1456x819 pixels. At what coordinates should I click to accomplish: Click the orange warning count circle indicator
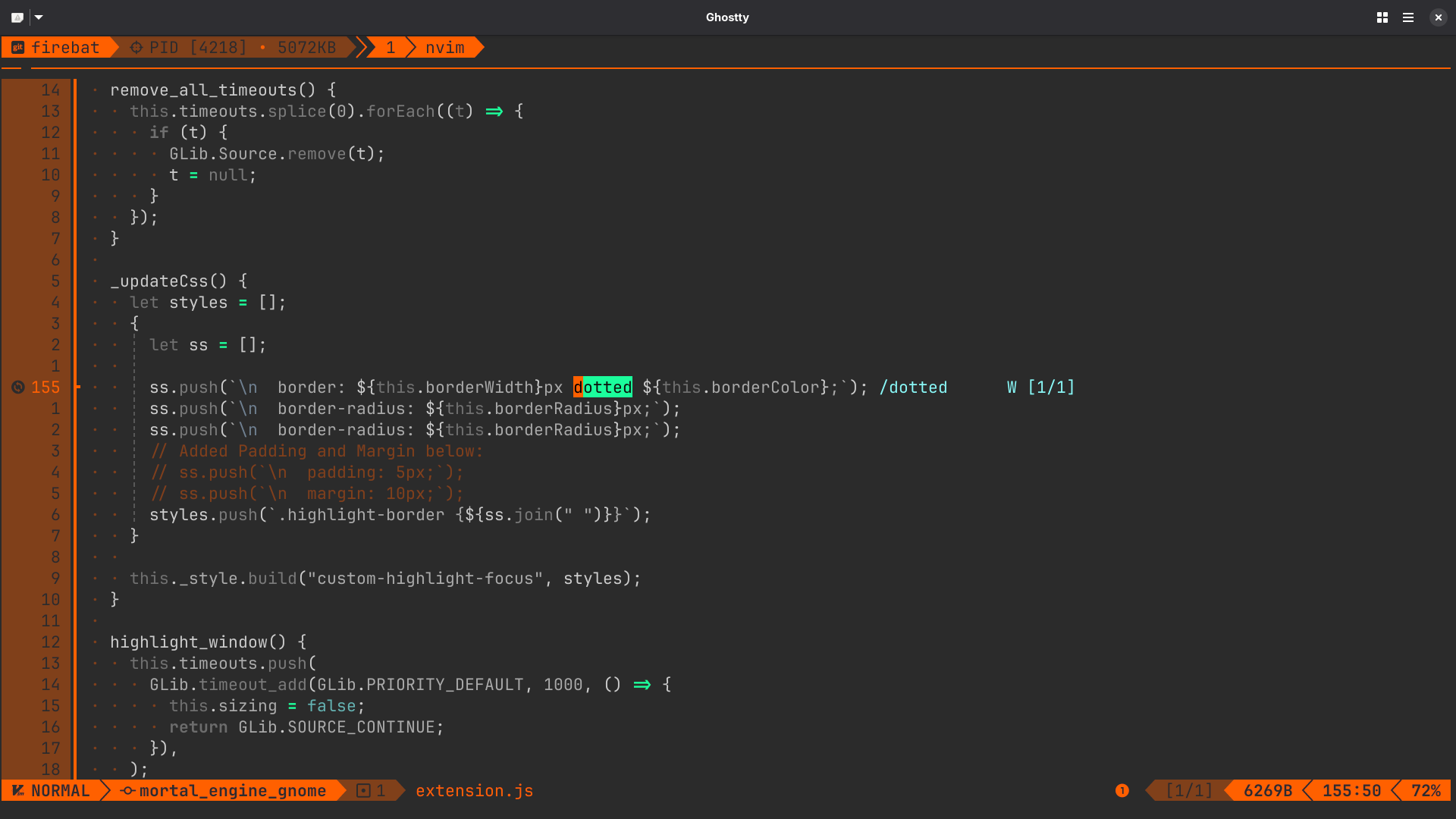(1122, 791)
